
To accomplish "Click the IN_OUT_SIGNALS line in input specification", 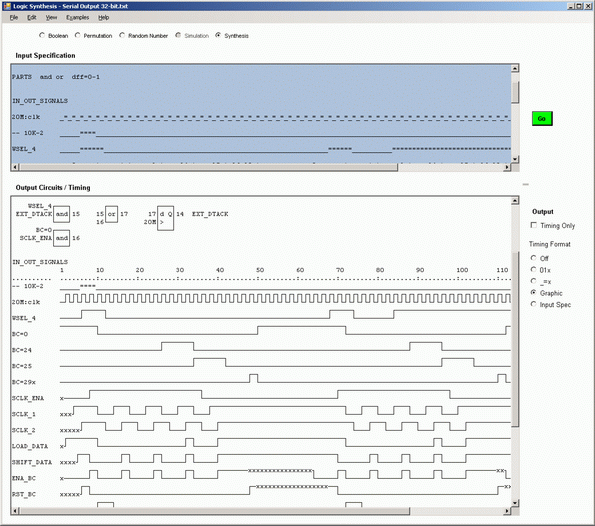I will point(40,101).
